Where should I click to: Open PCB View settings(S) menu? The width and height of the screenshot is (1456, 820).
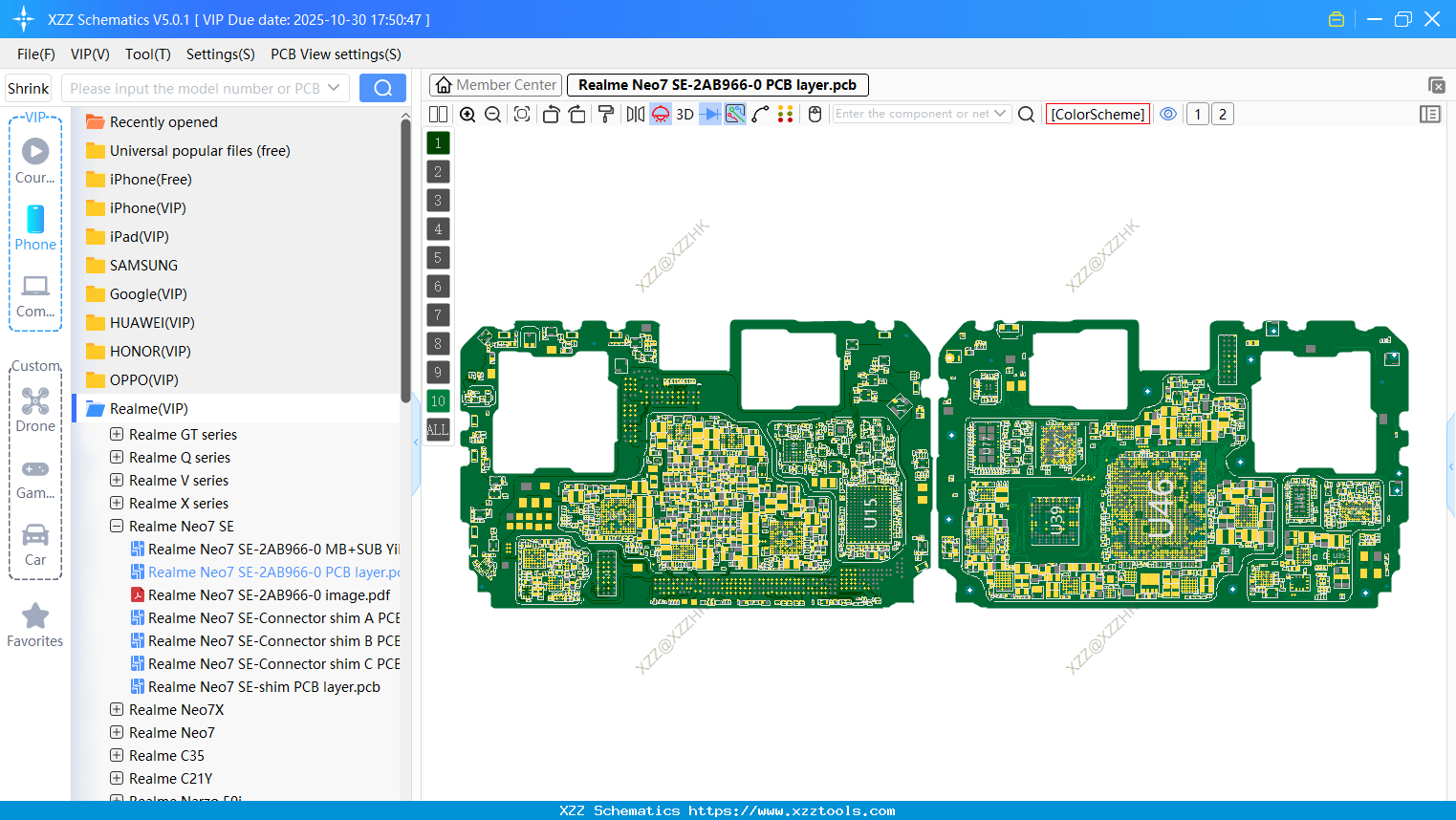tap(336, 54)
